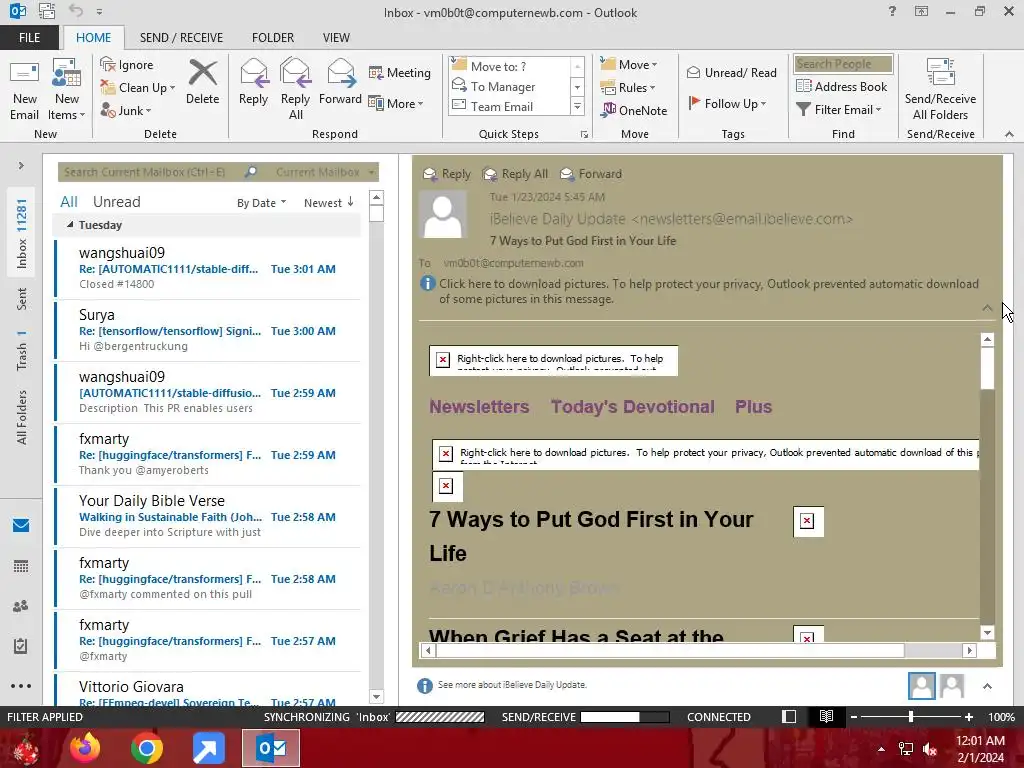Change sort order By Date dropdown
Screen dimensions: 1024x768
point(261,202)
